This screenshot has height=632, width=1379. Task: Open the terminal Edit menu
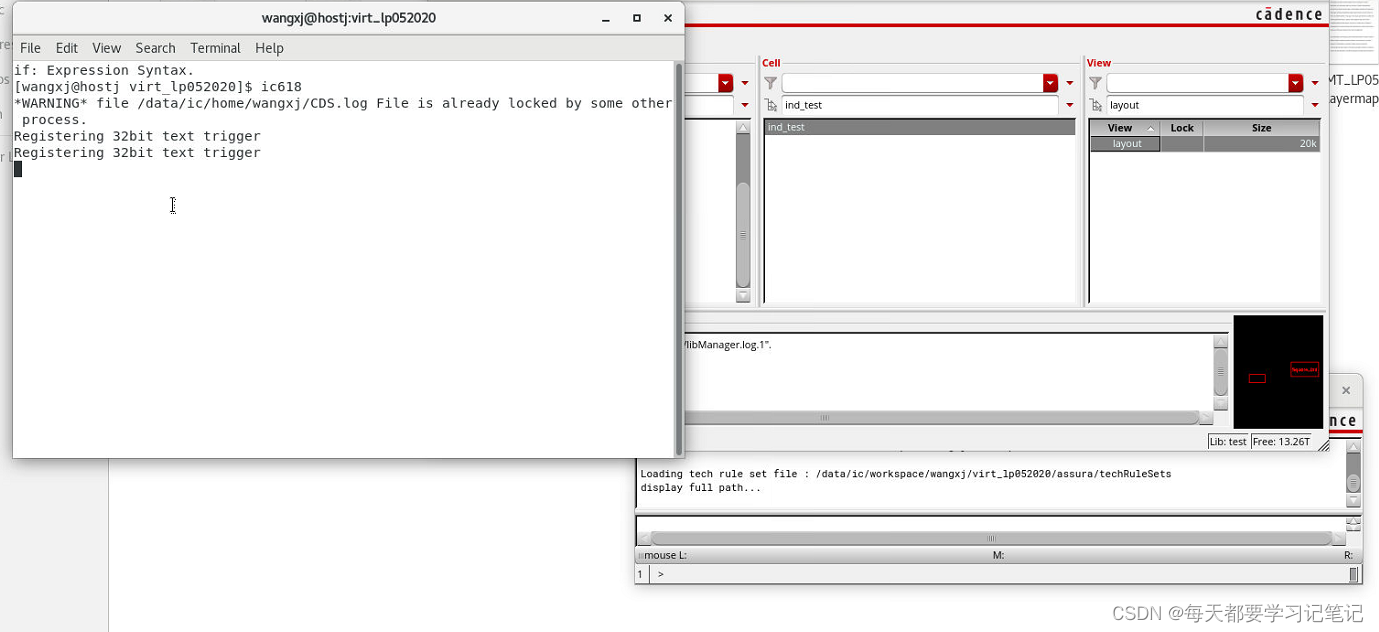coord(67,48)
